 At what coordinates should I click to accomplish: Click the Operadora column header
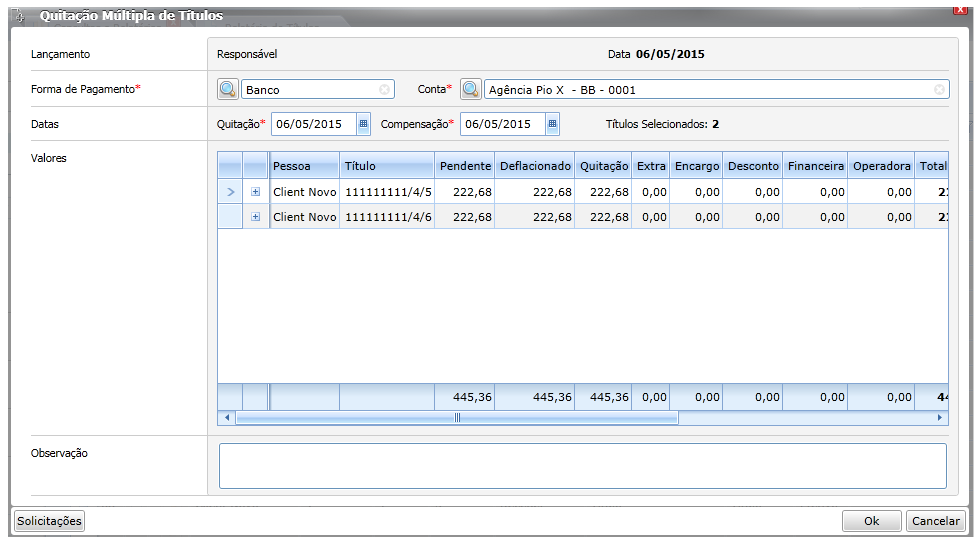881,165
